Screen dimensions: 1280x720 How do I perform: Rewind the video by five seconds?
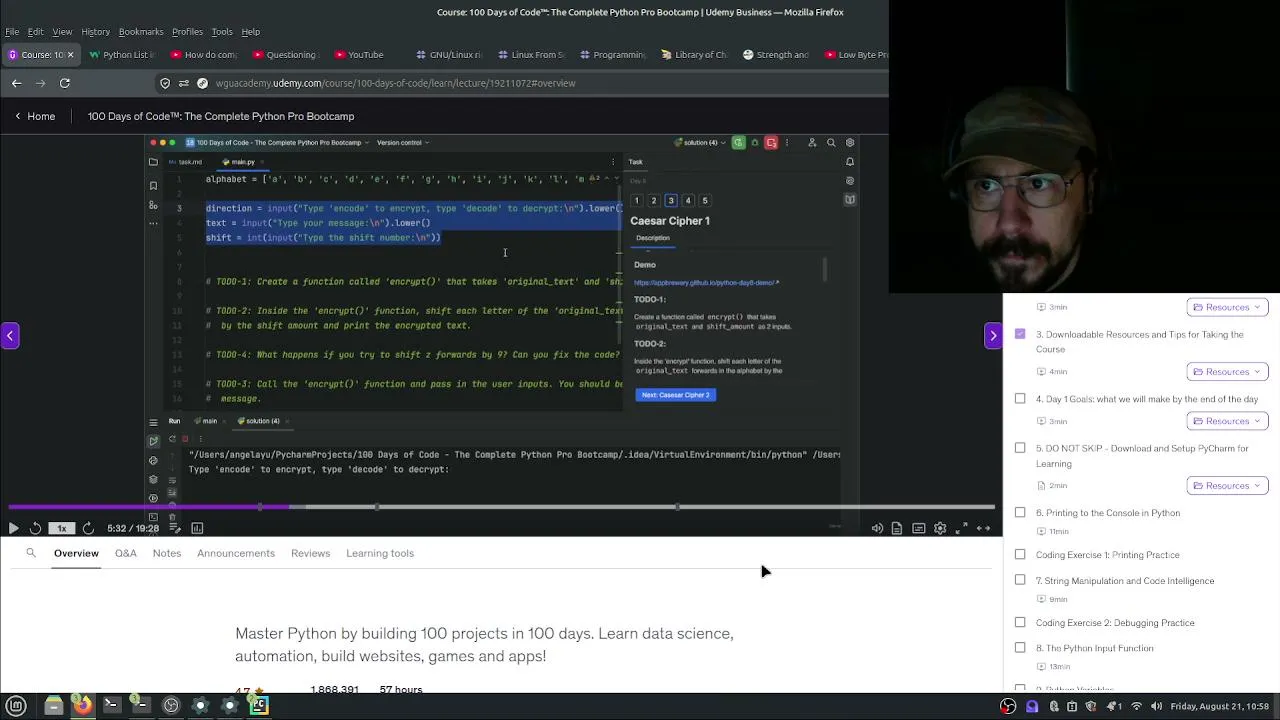coord(36,528)
